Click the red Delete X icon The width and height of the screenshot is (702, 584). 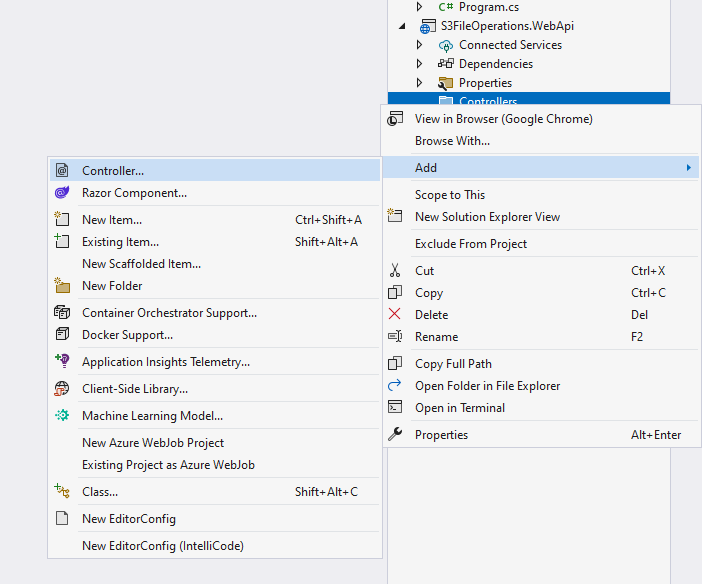(395, 315)
